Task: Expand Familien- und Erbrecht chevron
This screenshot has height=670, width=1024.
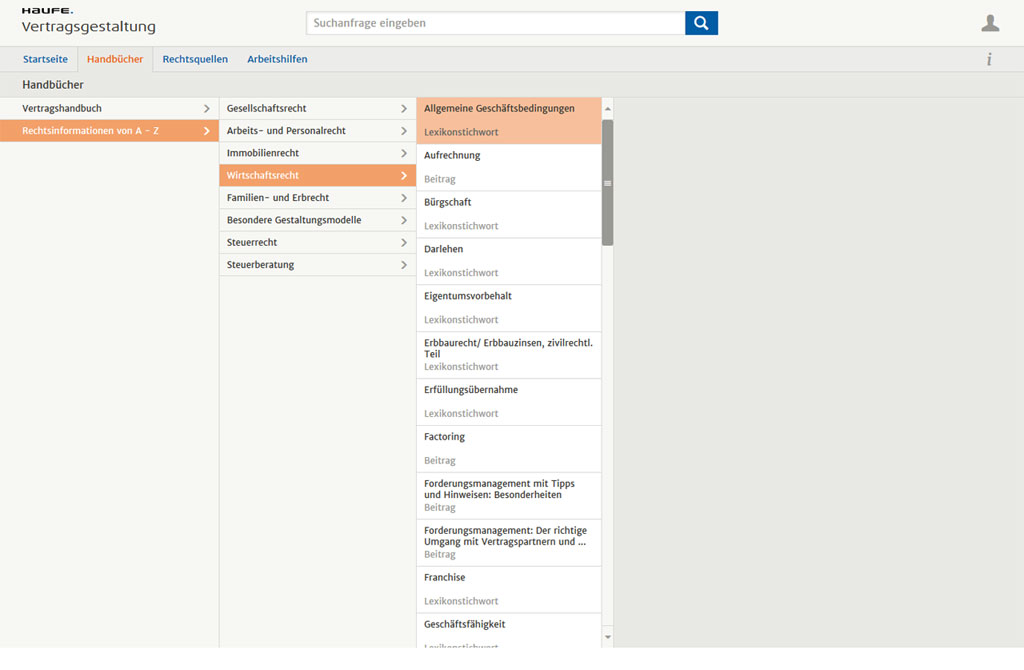Action: click(x=404, y=197)
